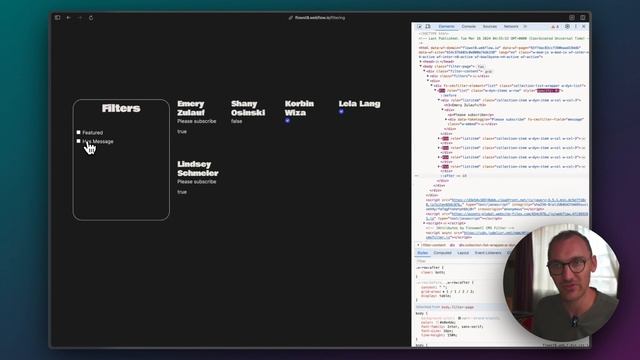Expand the collapsed script node in DOM tree
Viewport: 640px width, 360px height.
click(424, 223)
